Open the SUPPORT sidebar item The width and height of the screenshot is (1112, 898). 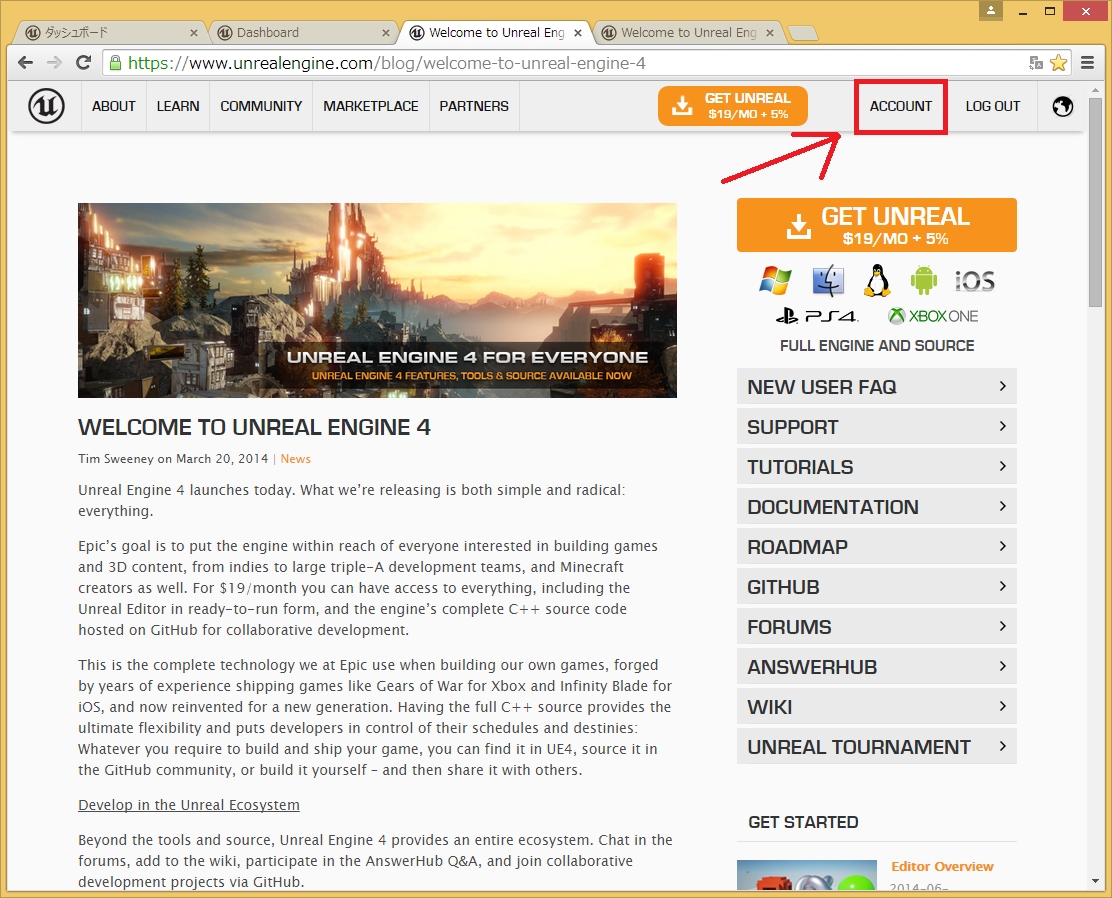(877, 426)
